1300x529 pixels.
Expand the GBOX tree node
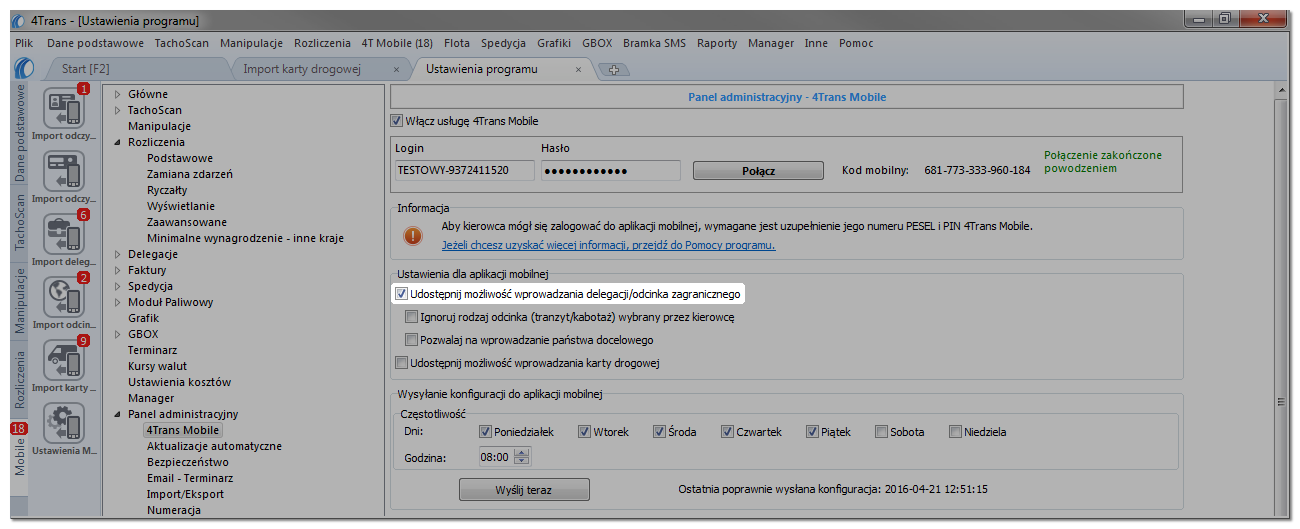pyautogui.click(x=118, y=334)
